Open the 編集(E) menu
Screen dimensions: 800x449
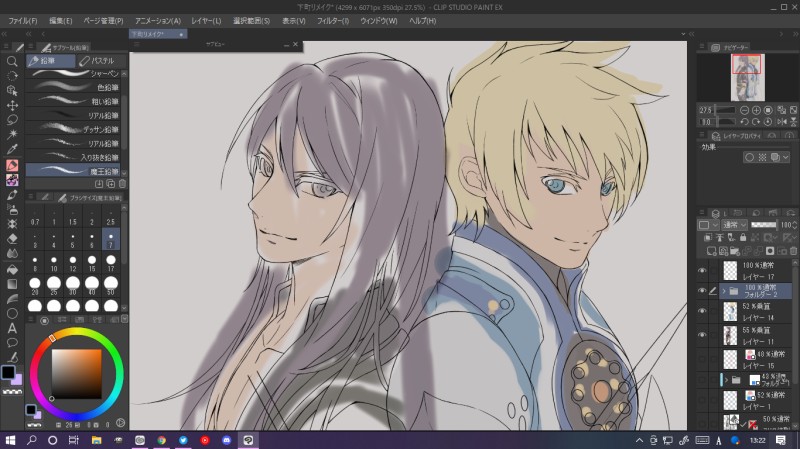tap(60, 21)
